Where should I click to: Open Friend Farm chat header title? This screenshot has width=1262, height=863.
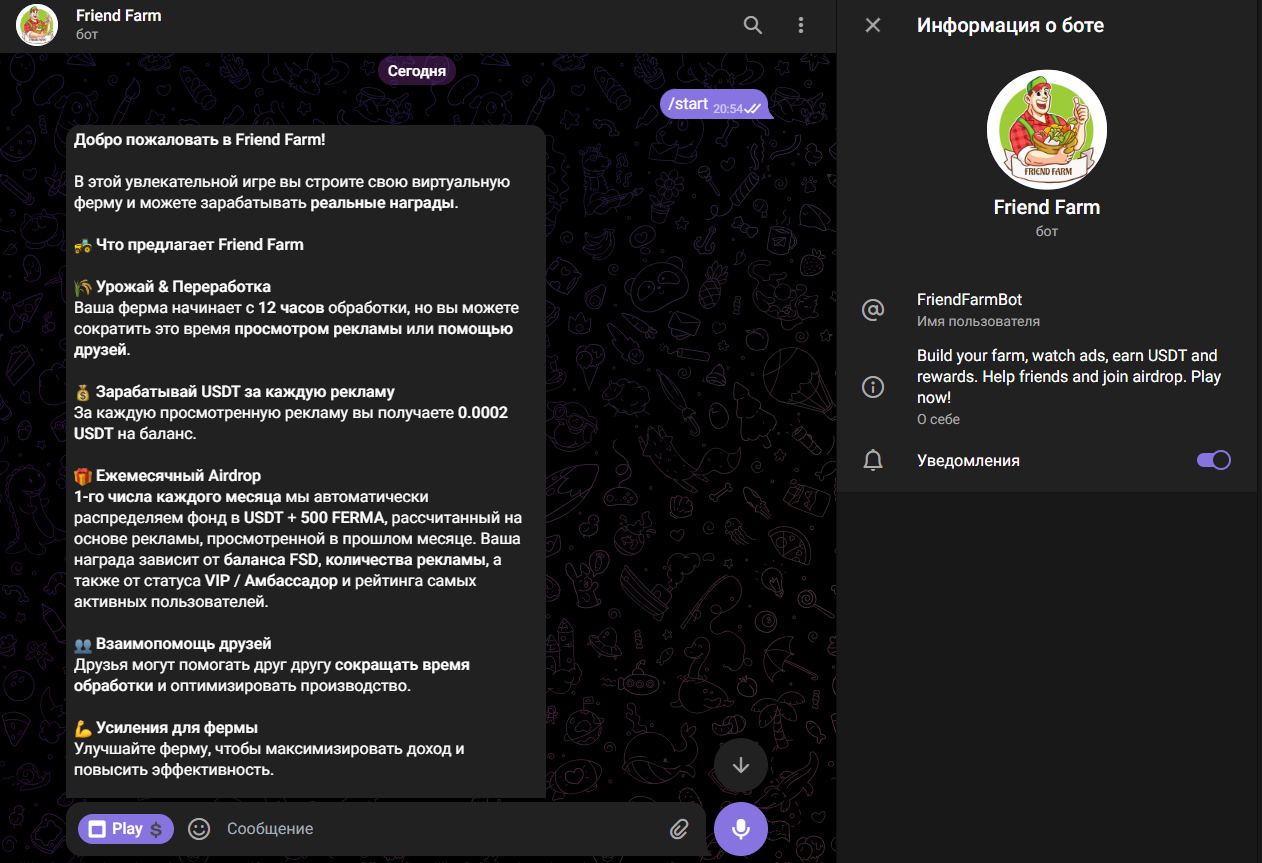pyautogui.click(x=118, y=16)
